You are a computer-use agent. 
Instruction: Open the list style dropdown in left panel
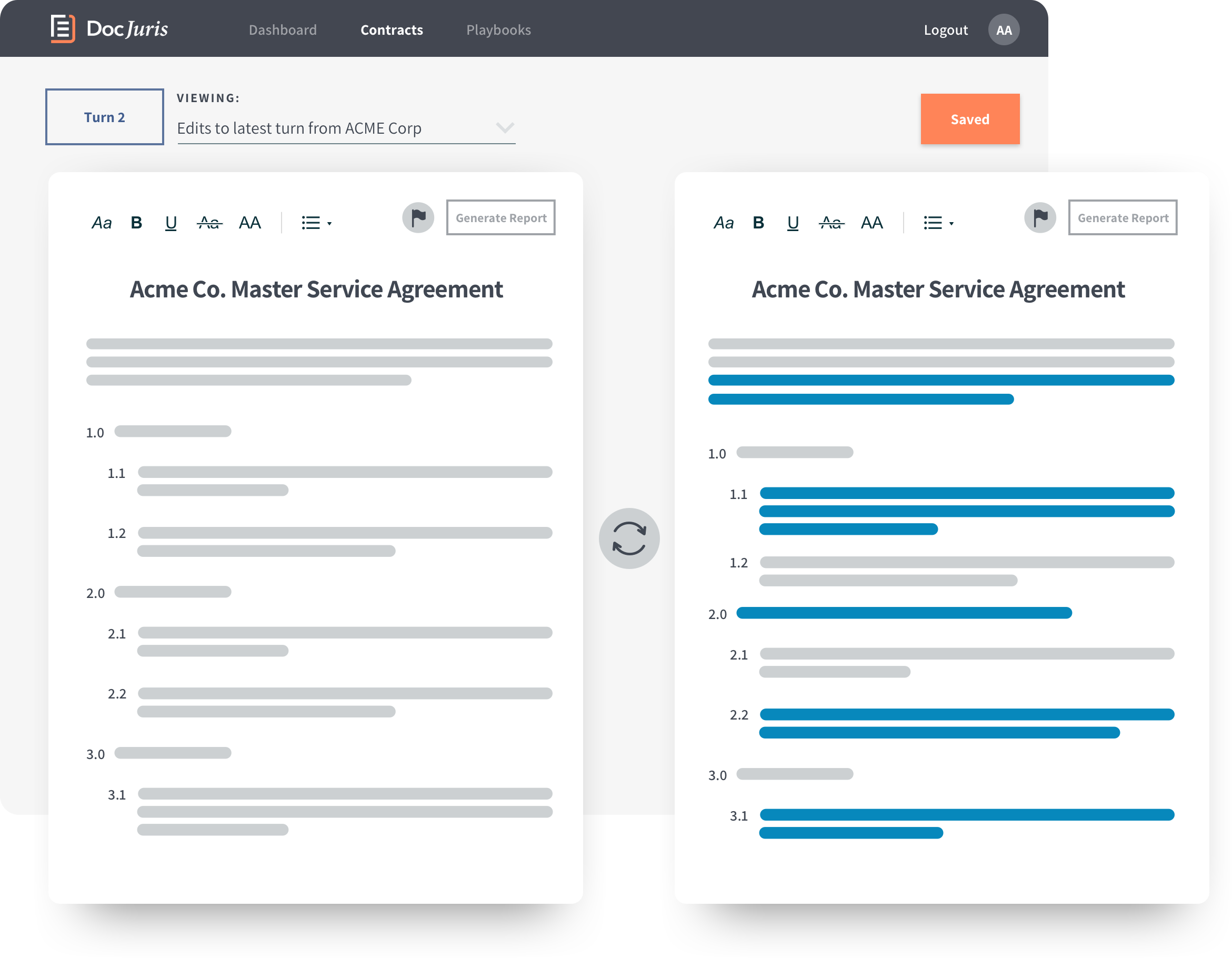pos(316,223)
